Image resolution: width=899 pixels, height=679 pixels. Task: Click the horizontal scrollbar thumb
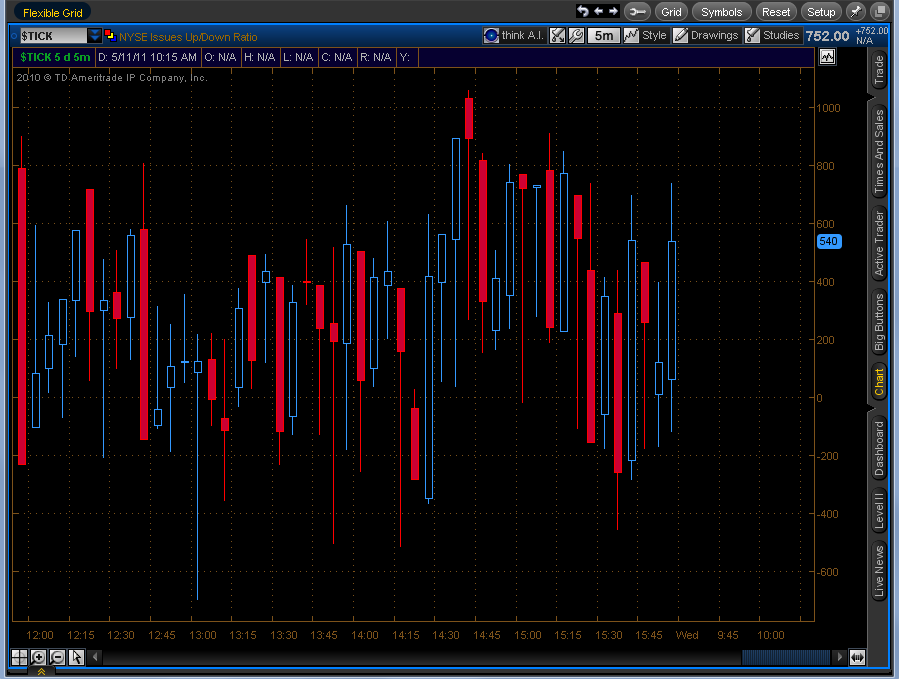tap(786, 657)
